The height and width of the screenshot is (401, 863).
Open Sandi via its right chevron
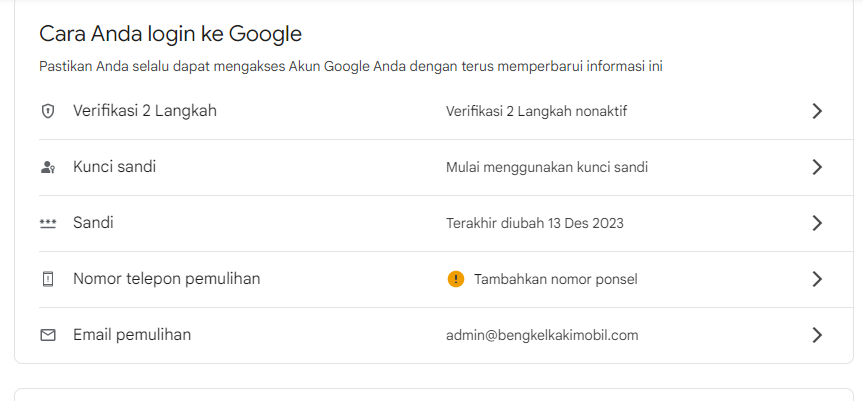point(817,223)
